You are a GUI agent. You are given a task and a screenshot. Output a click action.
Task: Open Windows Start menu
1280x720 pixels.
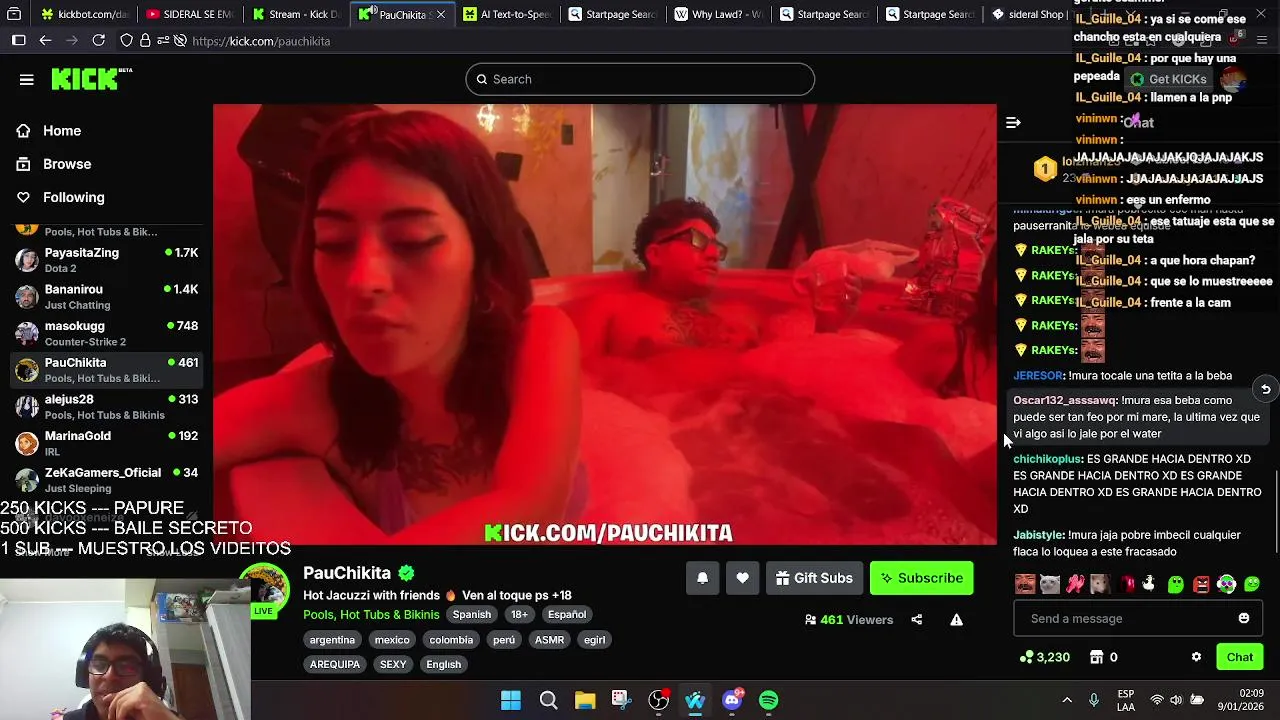(510, 700)
